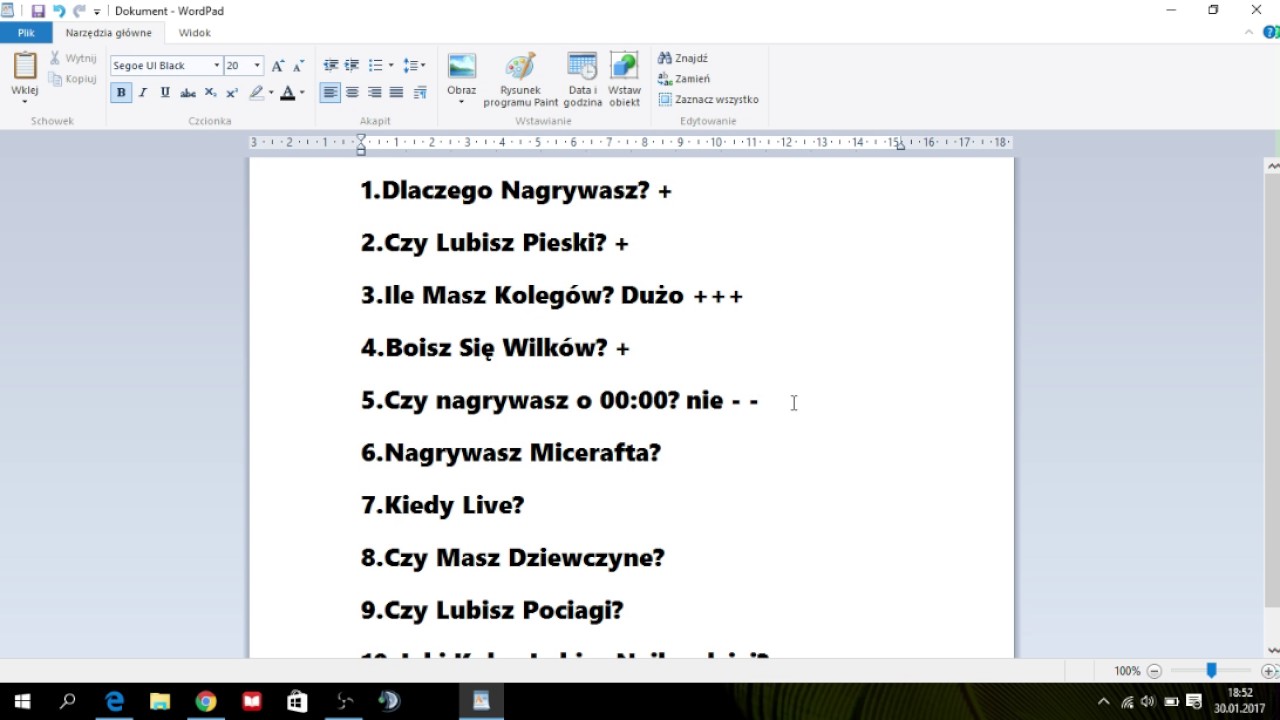Launch Microsoft Edge from taskbar
Image resolution: width=1280 pixels, height=720 pixels.
point(115,701)
